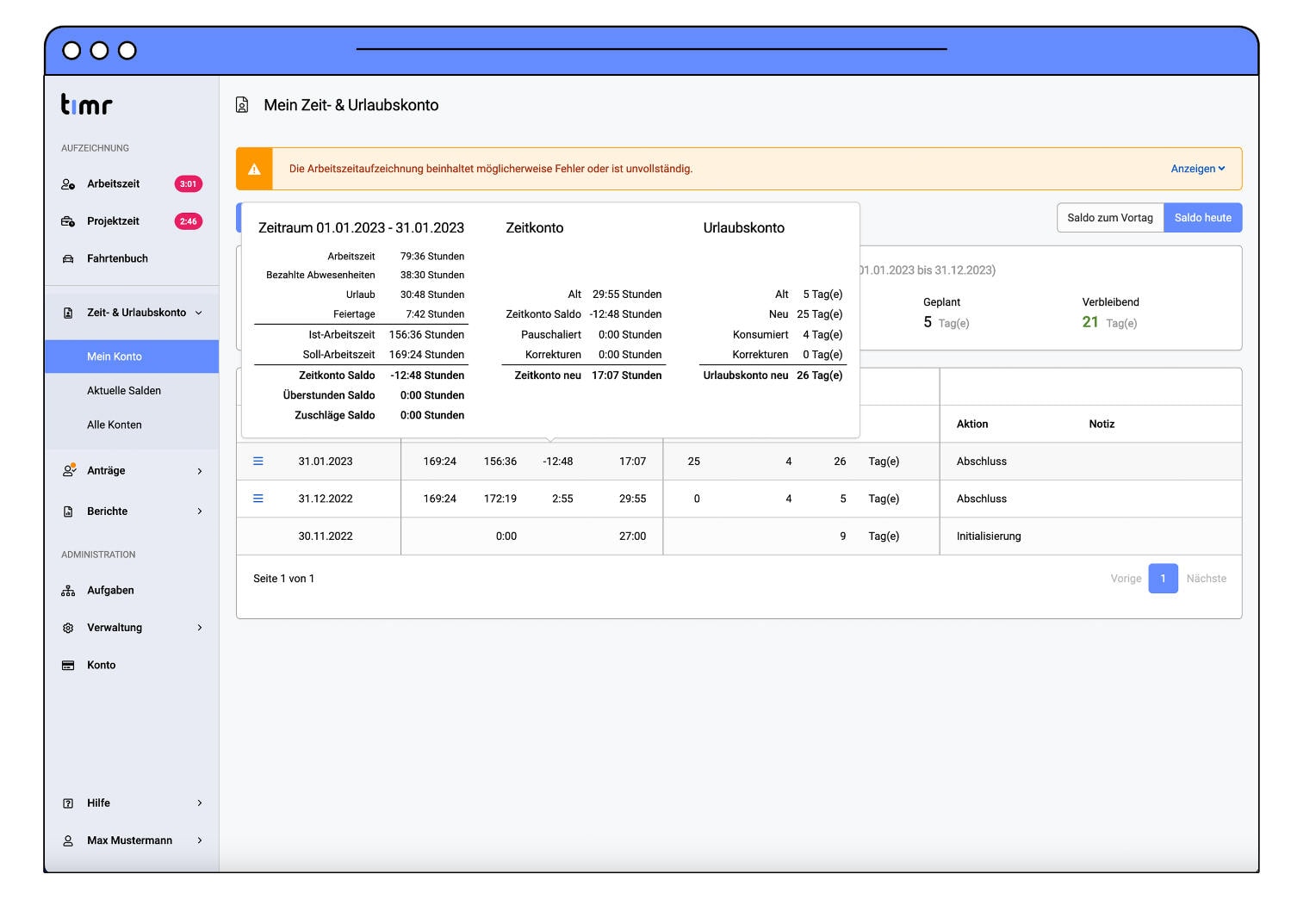The height and width of the screenshot is (924, 1291).
Task: Click the Anträge person icon
Action: tap(69, 470)
